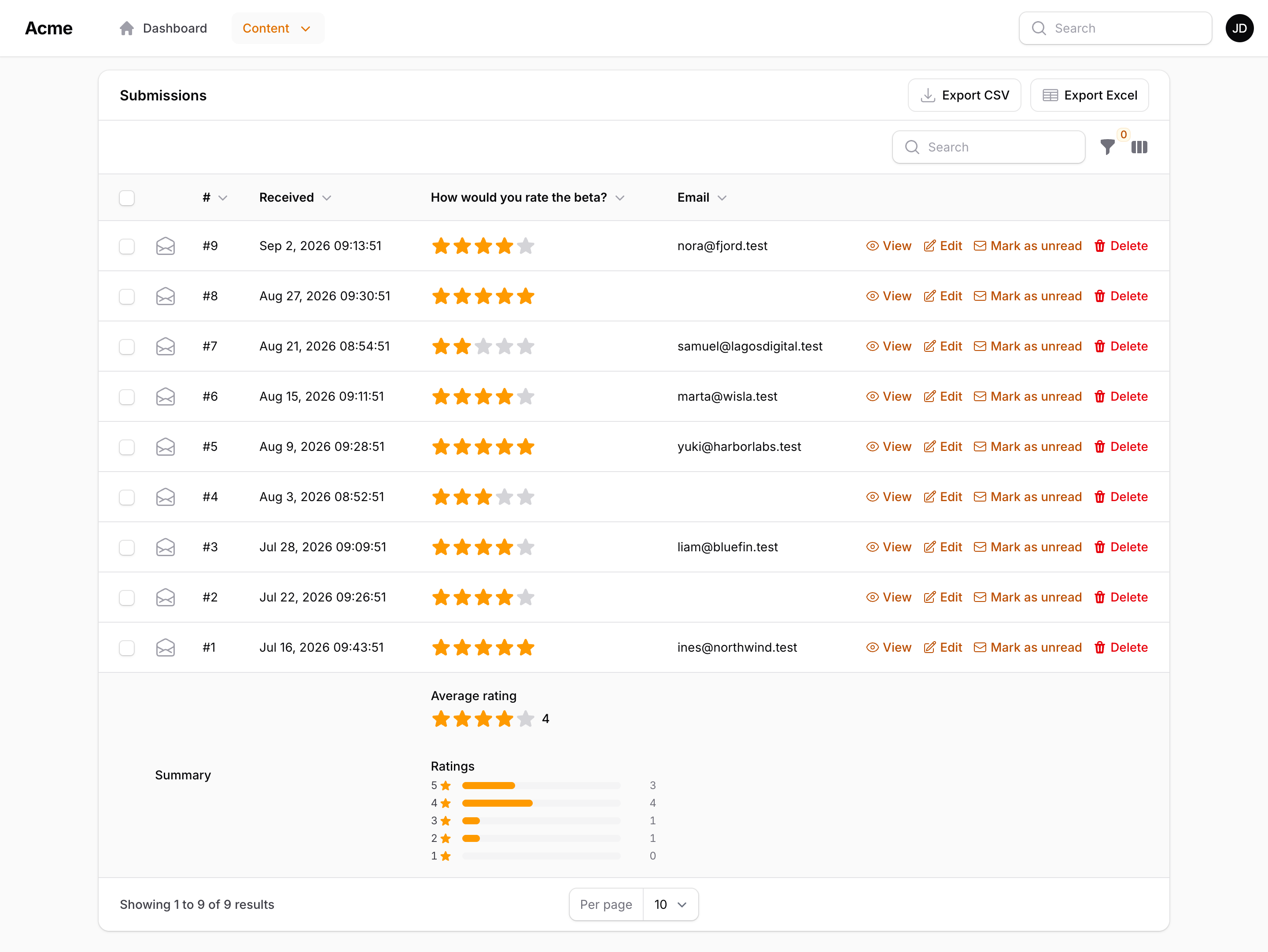Sort by the Email column header
Viewport: 1268px width, 952px height.
[x=702, y=198]
